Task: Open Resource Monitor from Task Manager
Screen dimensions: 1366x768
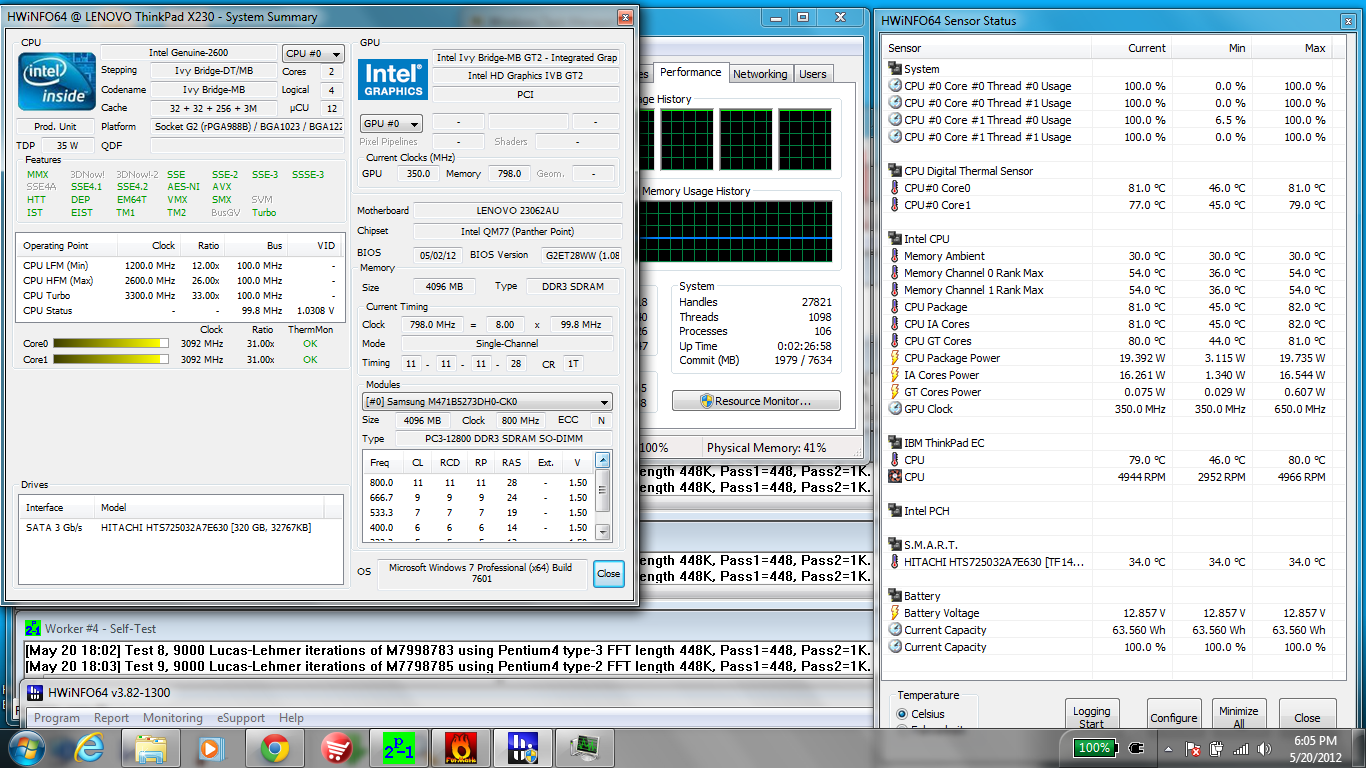Action: coord(756,401)
